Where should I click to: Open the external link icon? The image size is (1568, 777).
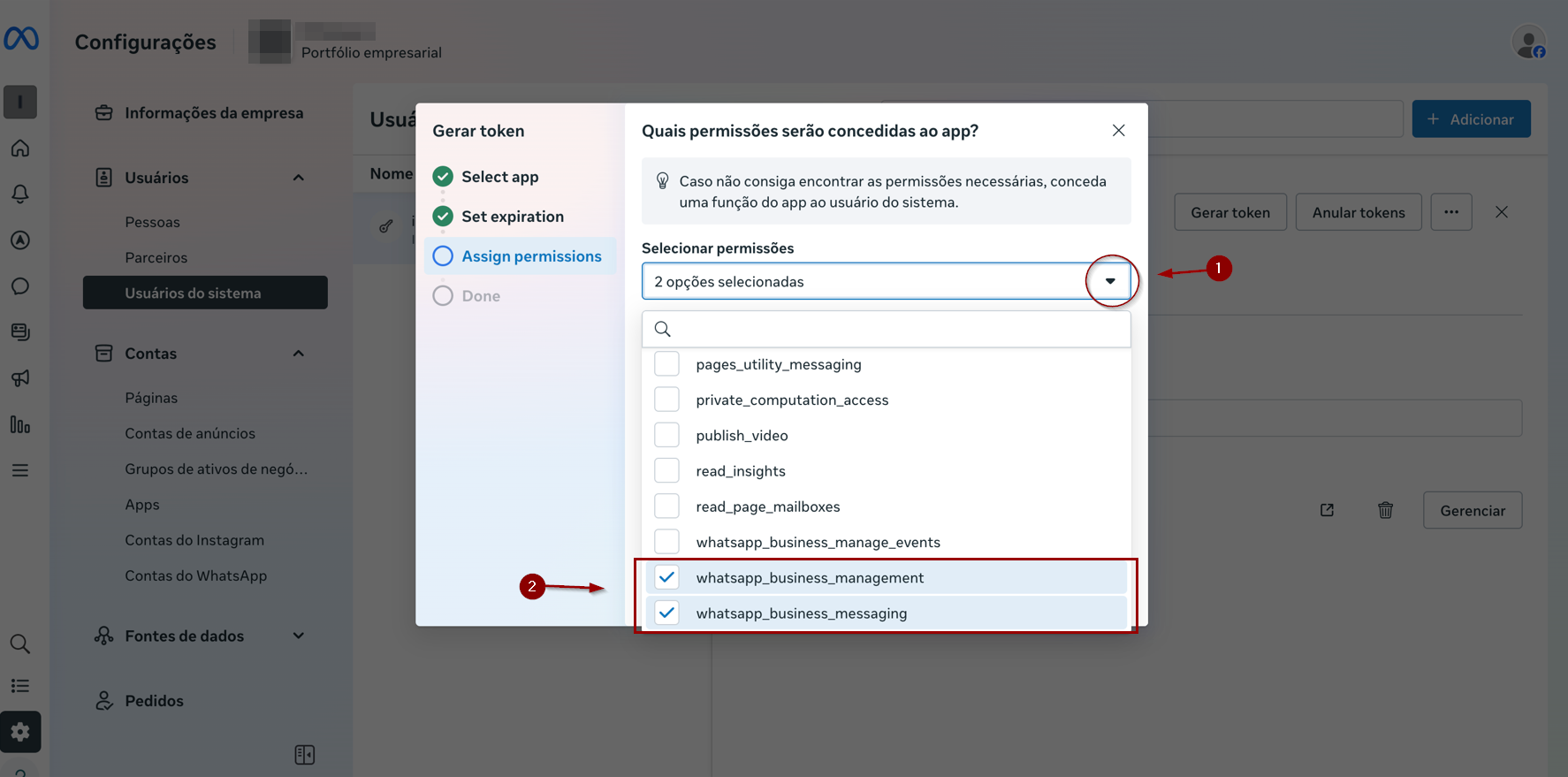[x=1327, y=510]
